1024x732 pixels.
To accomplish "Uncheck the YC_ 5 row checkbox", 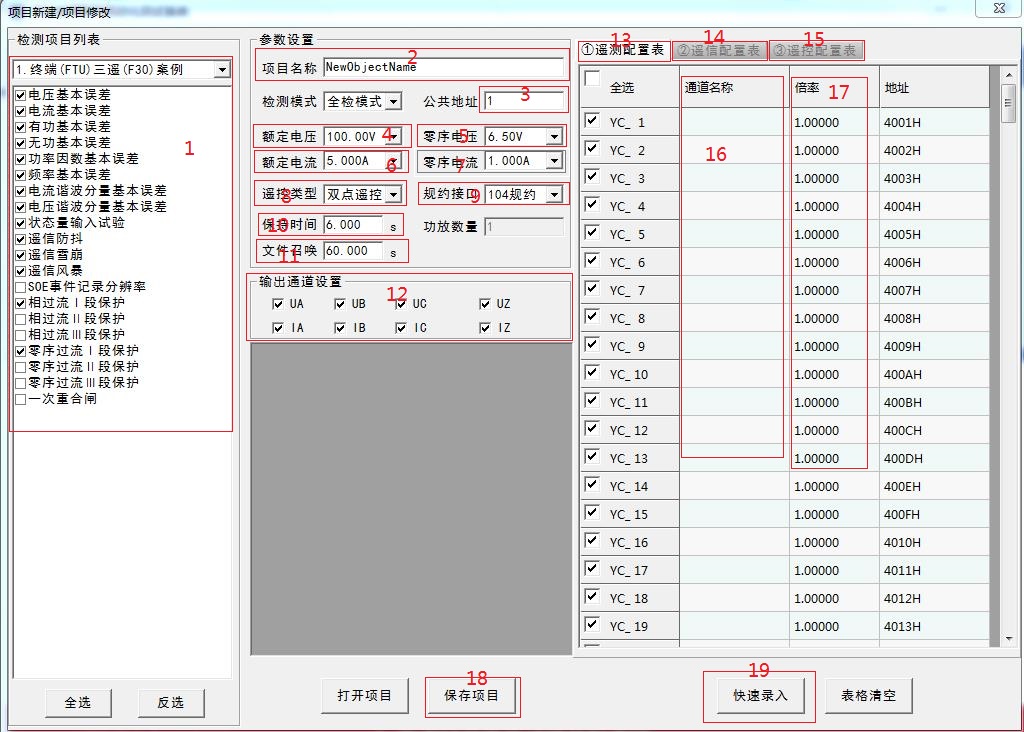I will [x=592, y=233].
